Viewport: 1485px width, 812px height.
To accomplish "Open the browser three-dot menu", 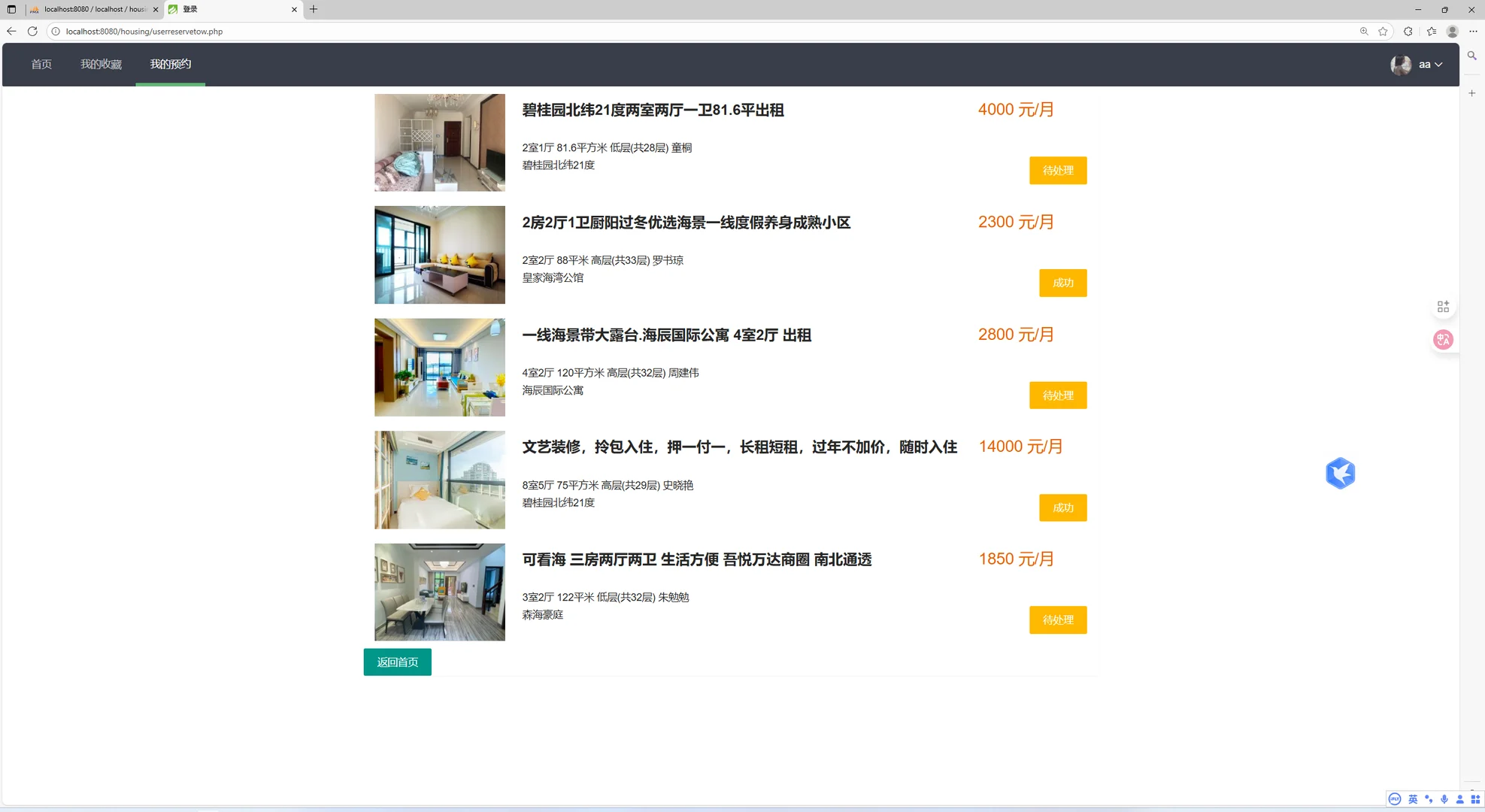I will [x=1473, y=32].
